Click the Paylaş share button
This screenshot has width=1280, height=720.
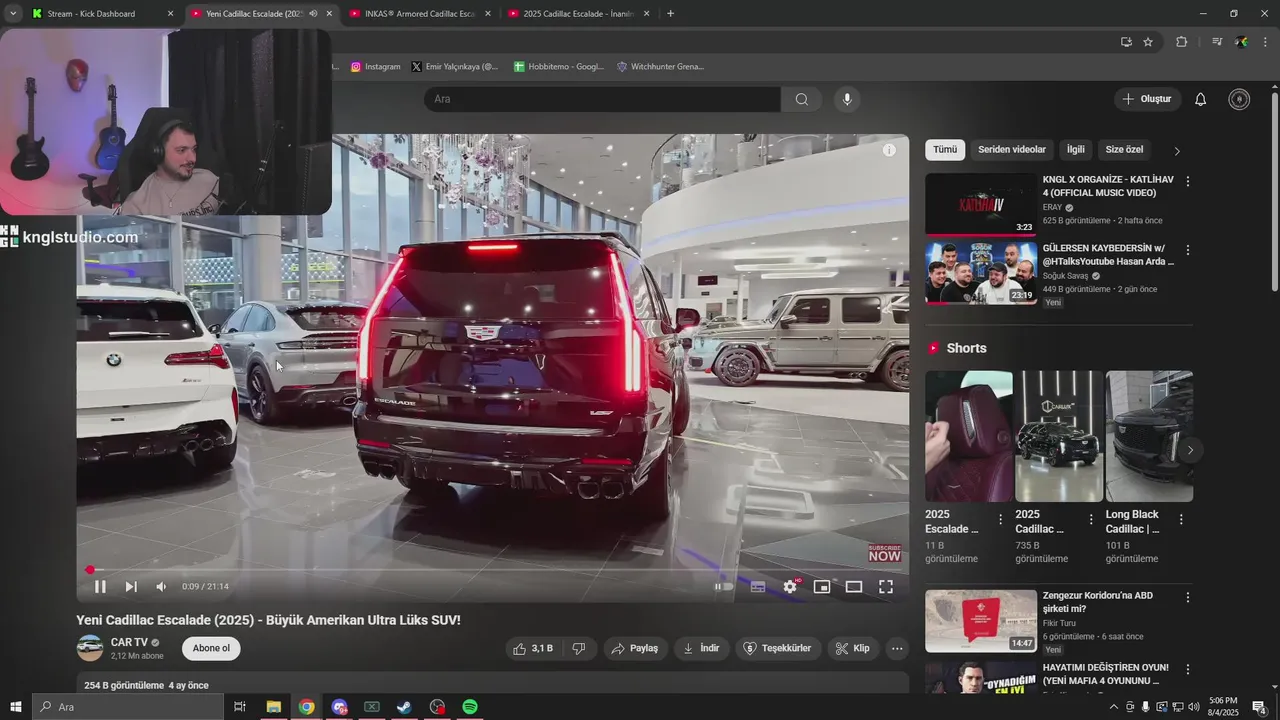pos(635,648)
